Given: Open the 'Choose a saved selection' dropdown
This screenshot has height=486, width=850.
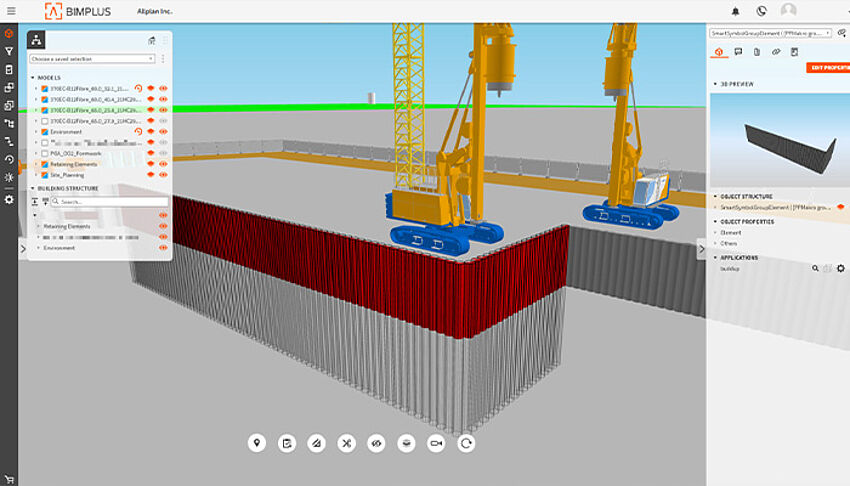Looking at the screenshot, I should 92,59.
